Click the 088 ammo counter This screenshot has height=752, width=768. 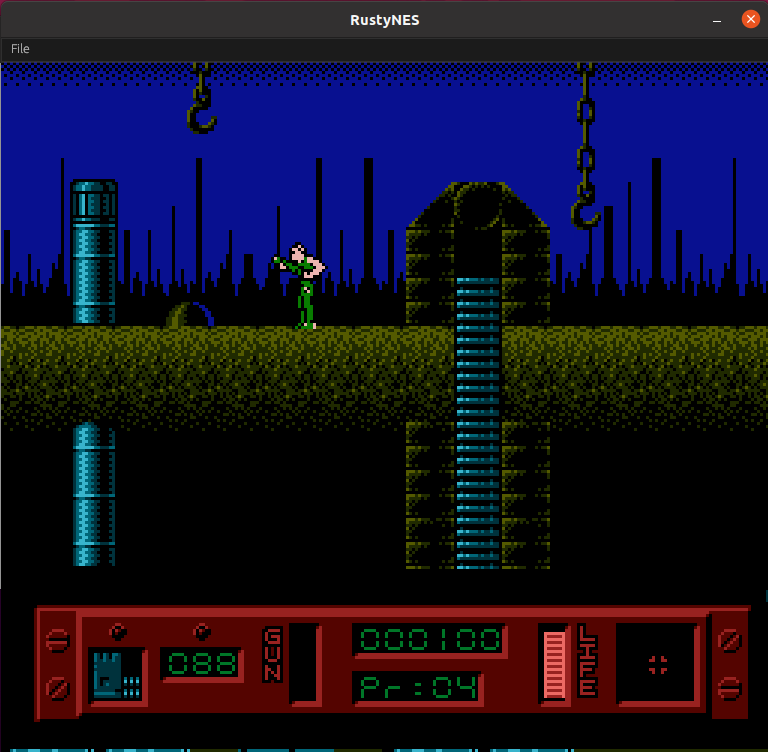pos(201,664)
